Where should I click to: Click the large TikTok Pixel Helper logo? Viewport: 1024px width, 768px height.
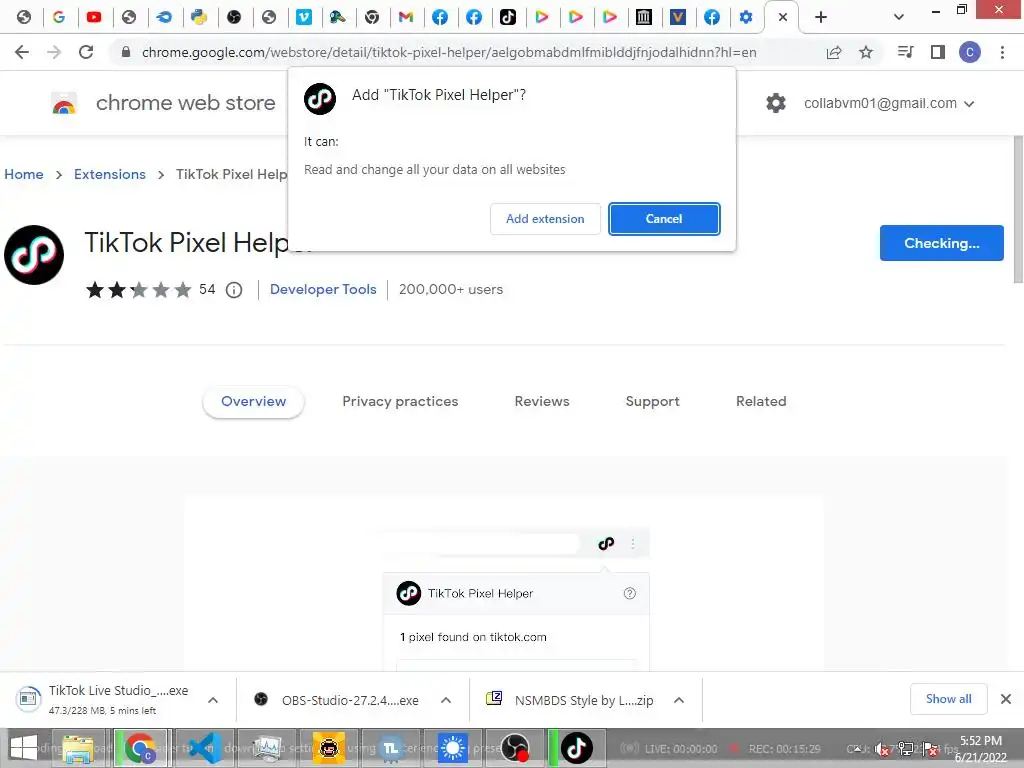tap(34, 255)
